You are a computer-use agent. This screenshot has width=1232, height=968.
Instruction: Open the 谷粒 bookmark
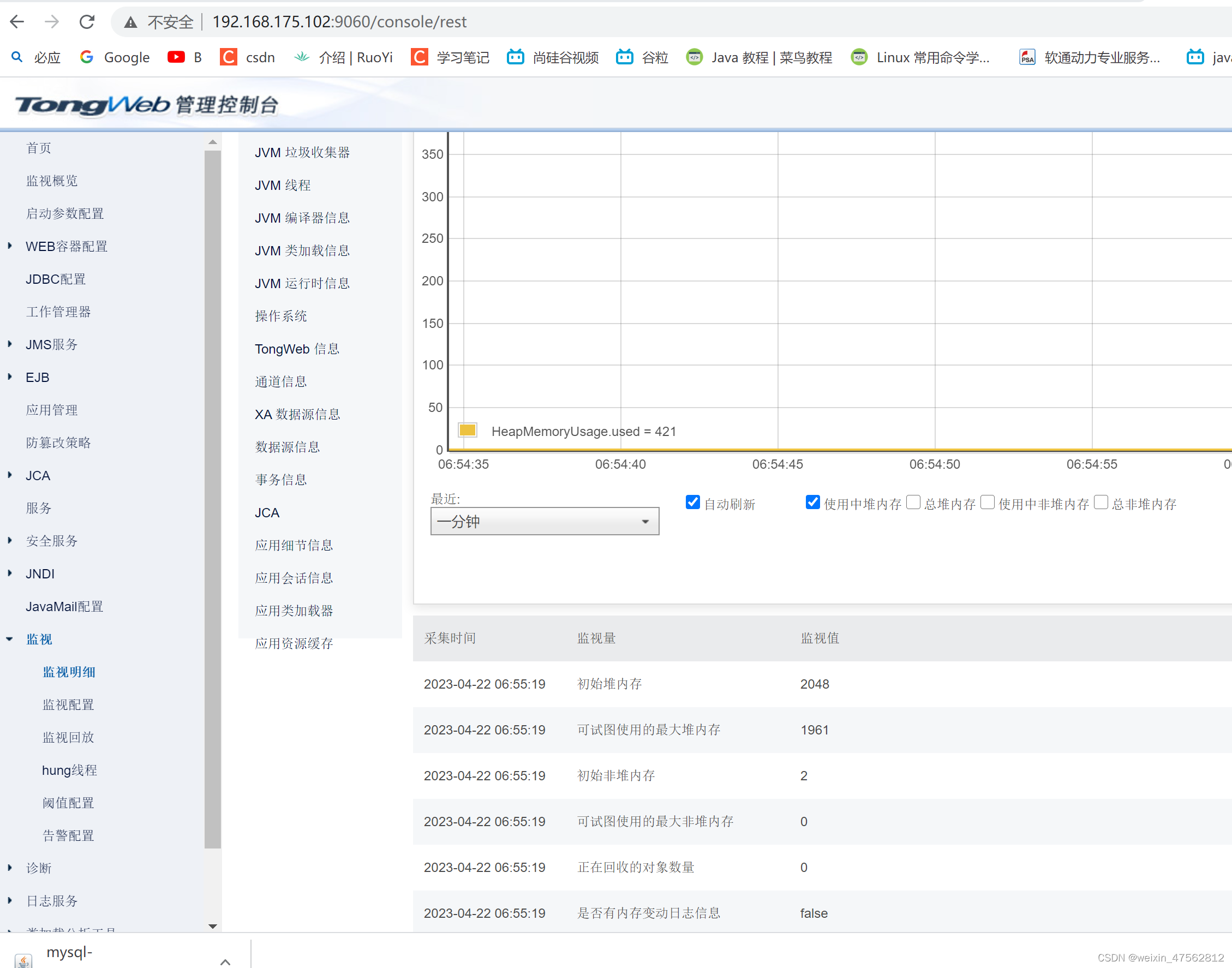point(642,57)
